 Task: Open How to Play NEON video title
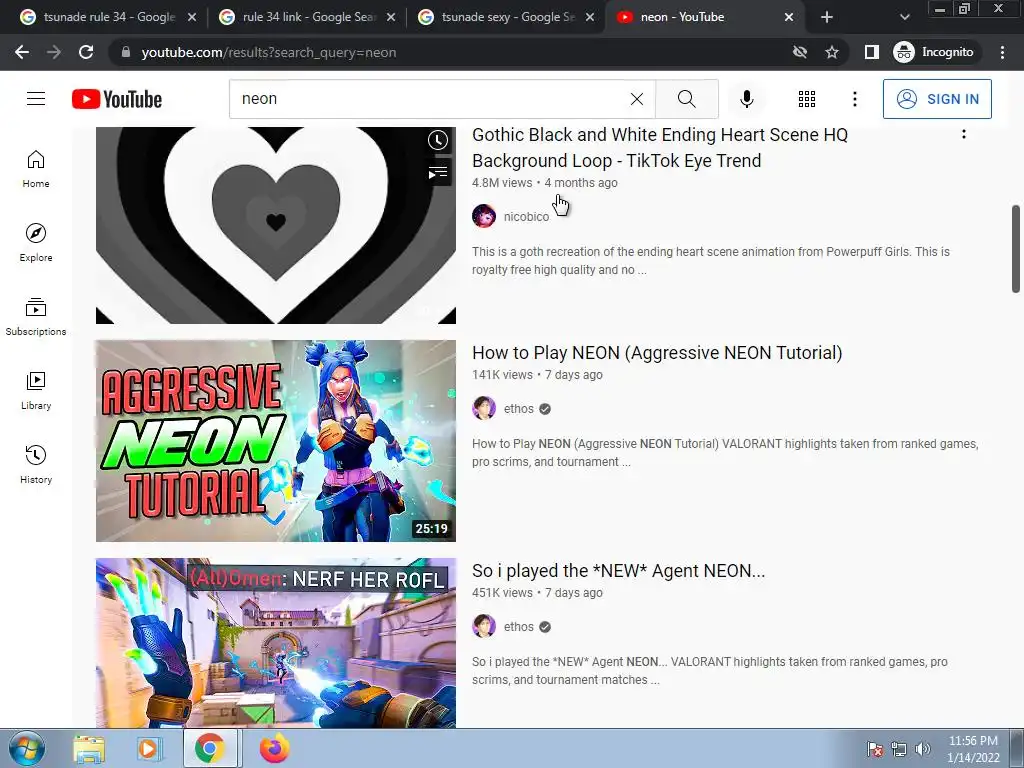click(x=657, y=353)
